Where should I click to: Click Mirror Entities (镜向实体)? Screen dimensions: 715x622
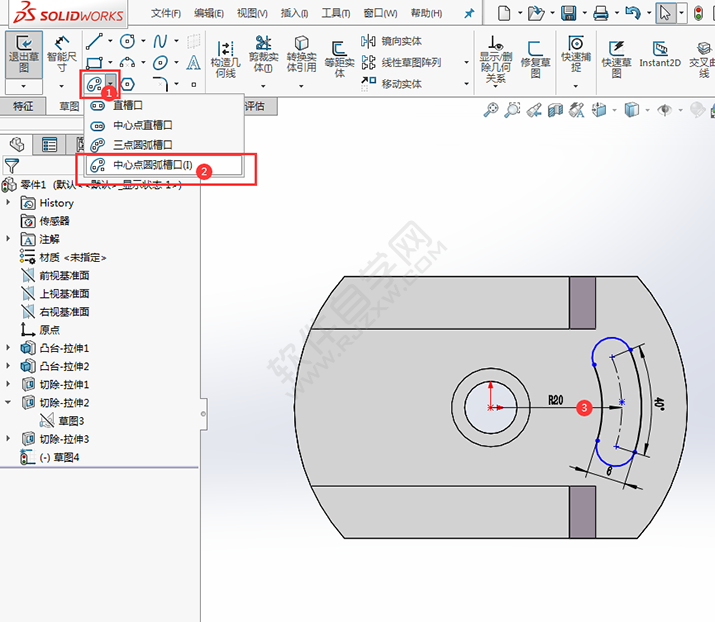coord(391,41)
